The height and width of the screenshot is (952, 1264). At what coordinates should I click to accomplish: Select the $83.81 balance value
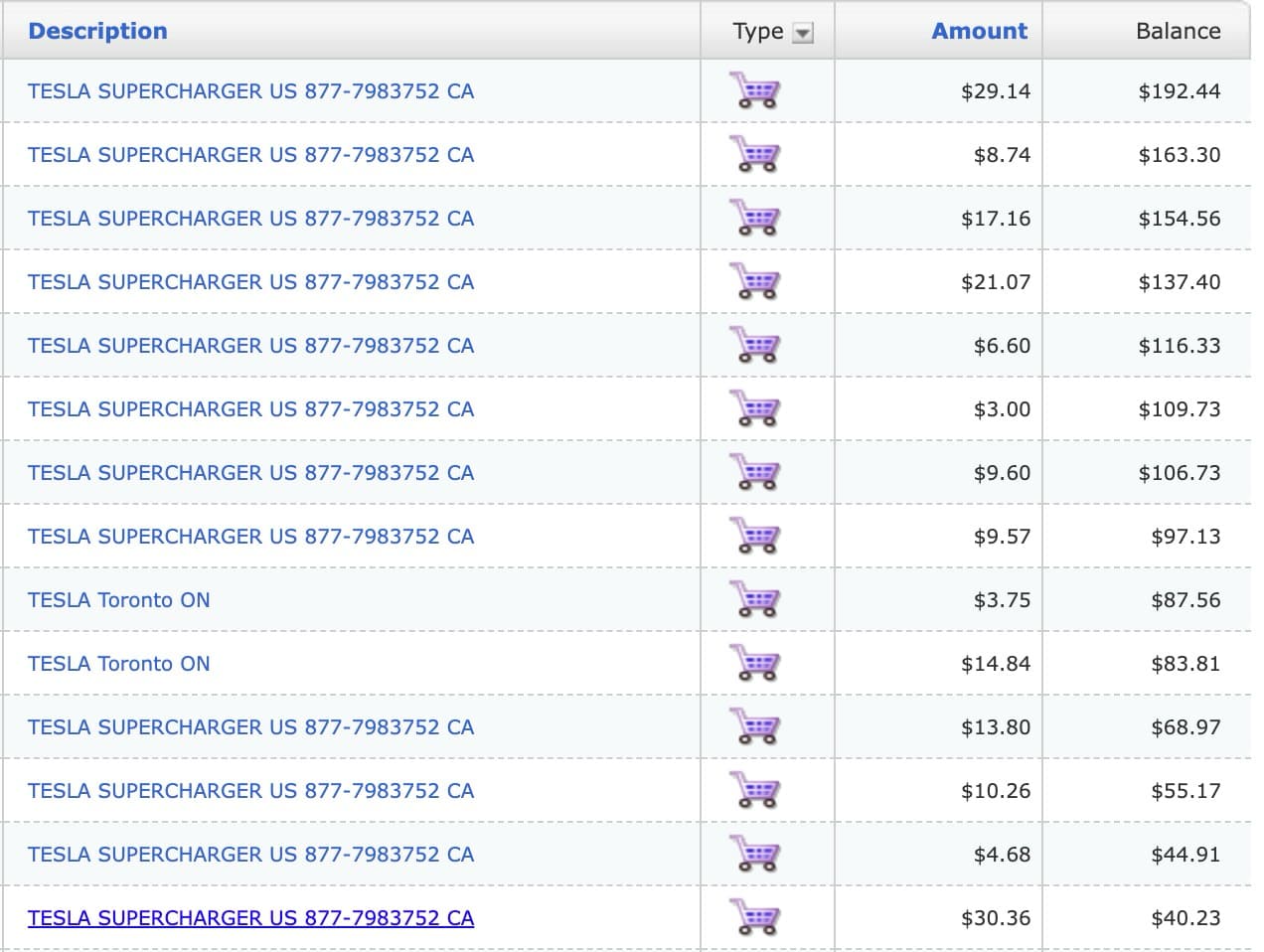point(1185,664)
